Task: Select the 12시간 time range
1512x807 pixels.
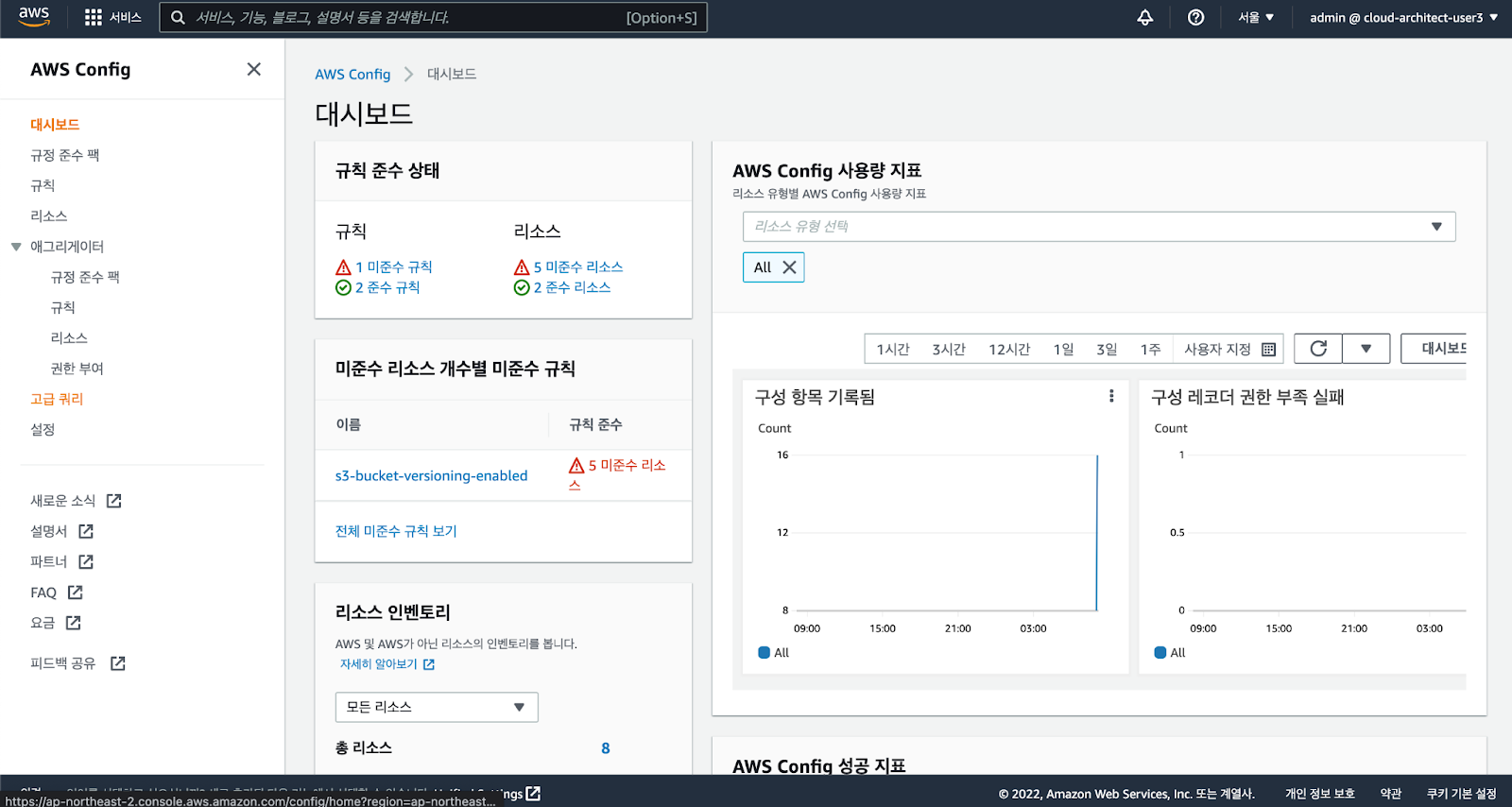Action: click(1009, 350)
